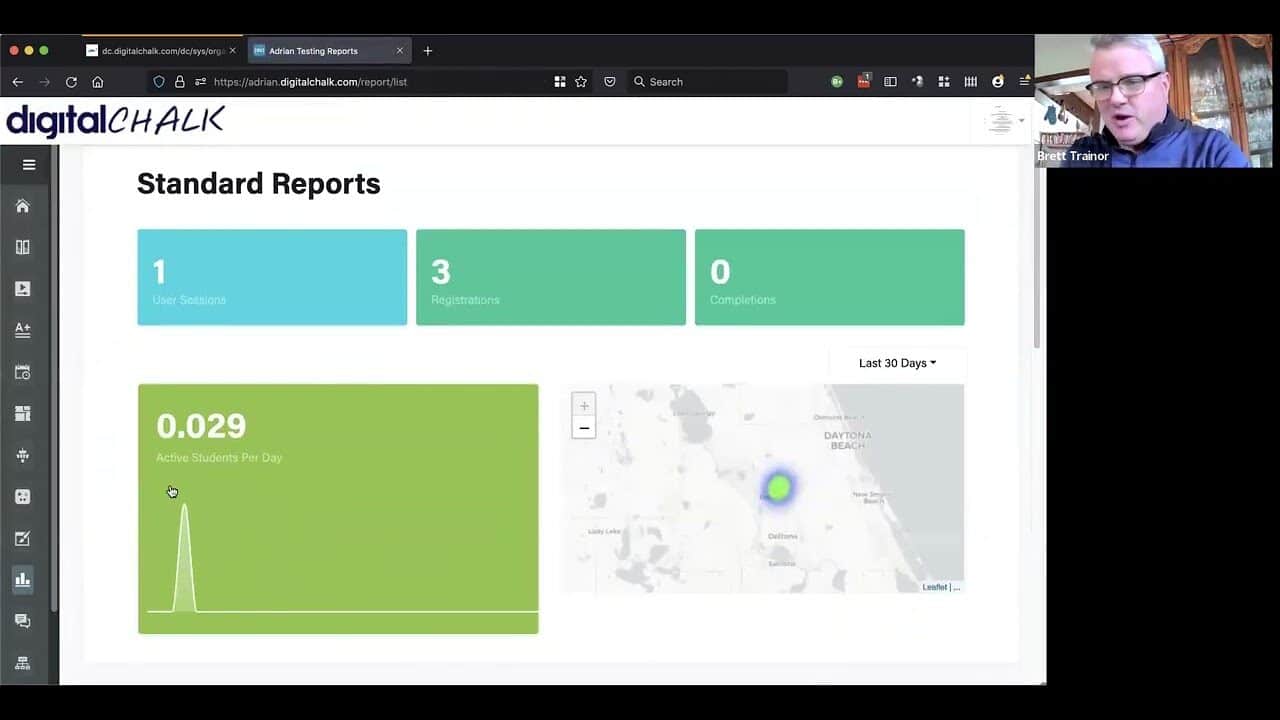The height and width of the screenshot is (720, 1280).
Task: Open the green extension icon in toolbar
Action: coord(837,82)
